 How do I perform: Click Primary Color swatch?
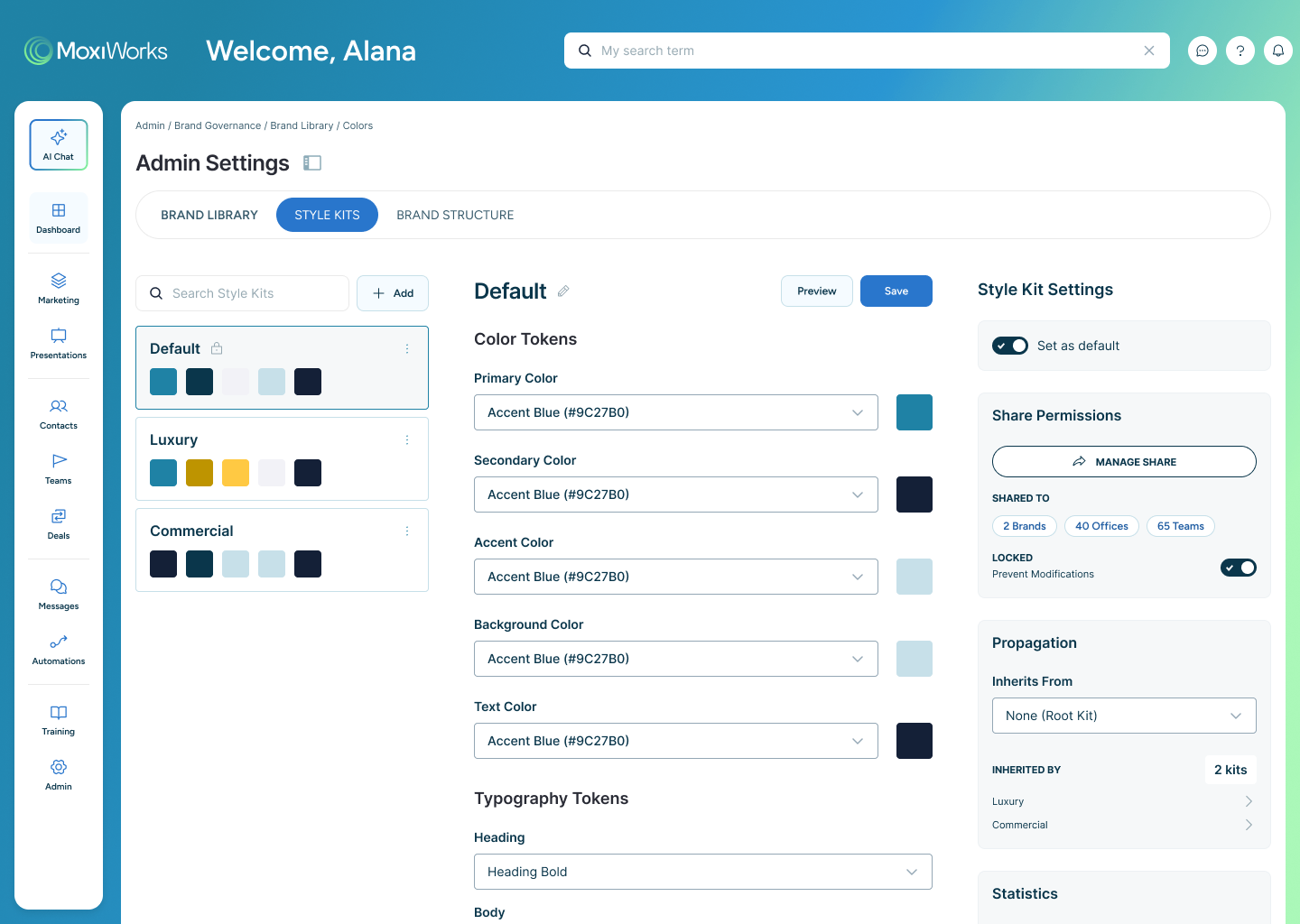(915, 412)
